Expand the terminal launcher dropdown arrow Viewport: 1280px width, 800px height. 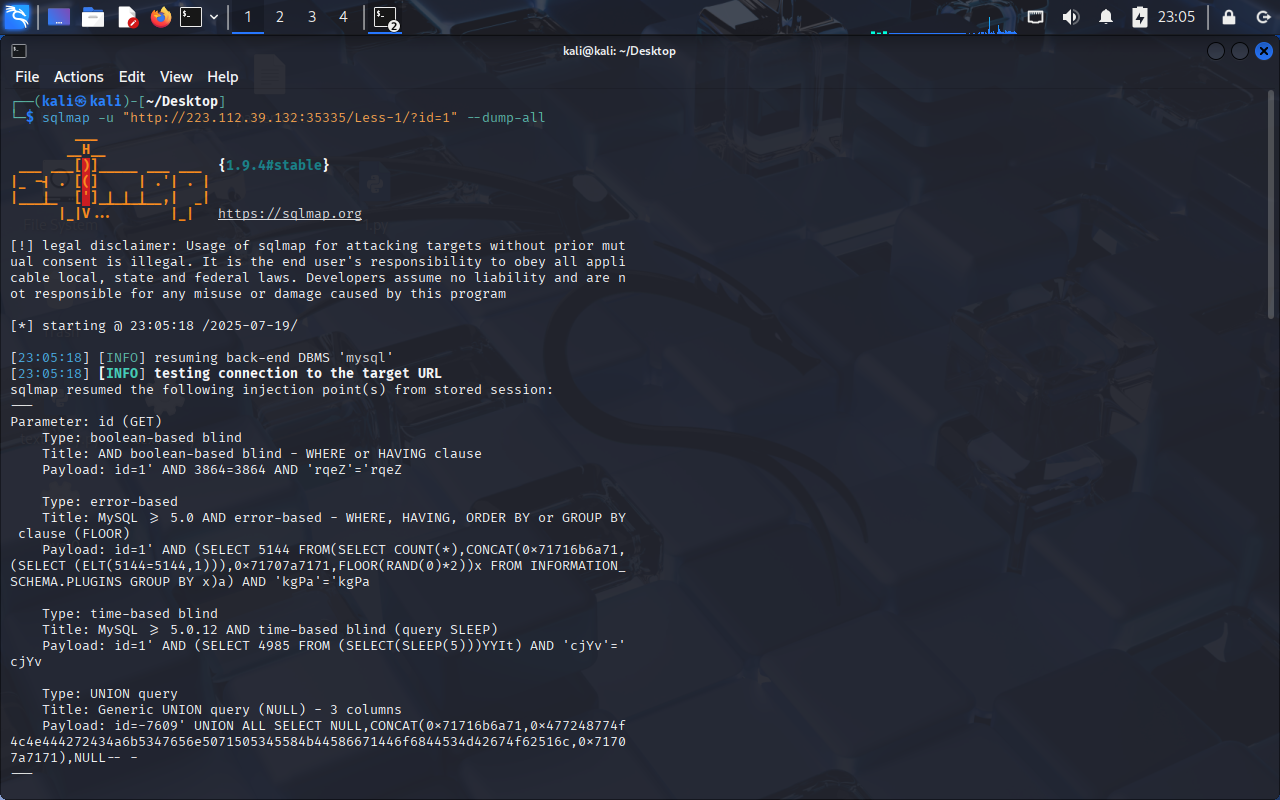pyautogui.click(x=214, y=17)
